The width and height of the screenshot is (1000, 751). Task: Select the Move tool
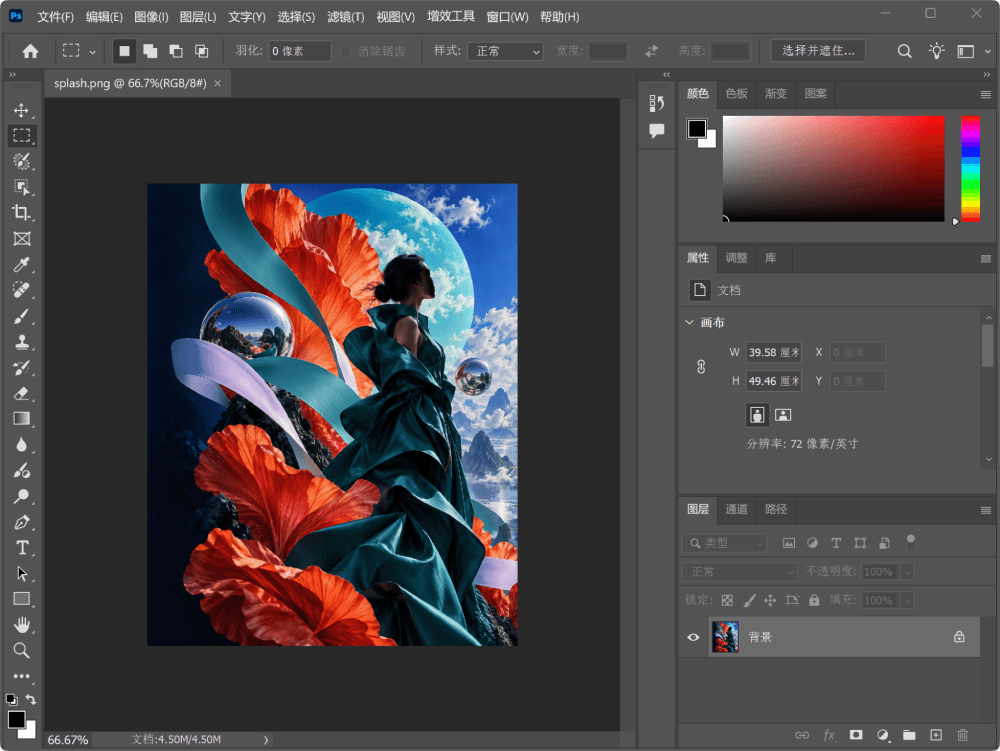tap(22, 110)
